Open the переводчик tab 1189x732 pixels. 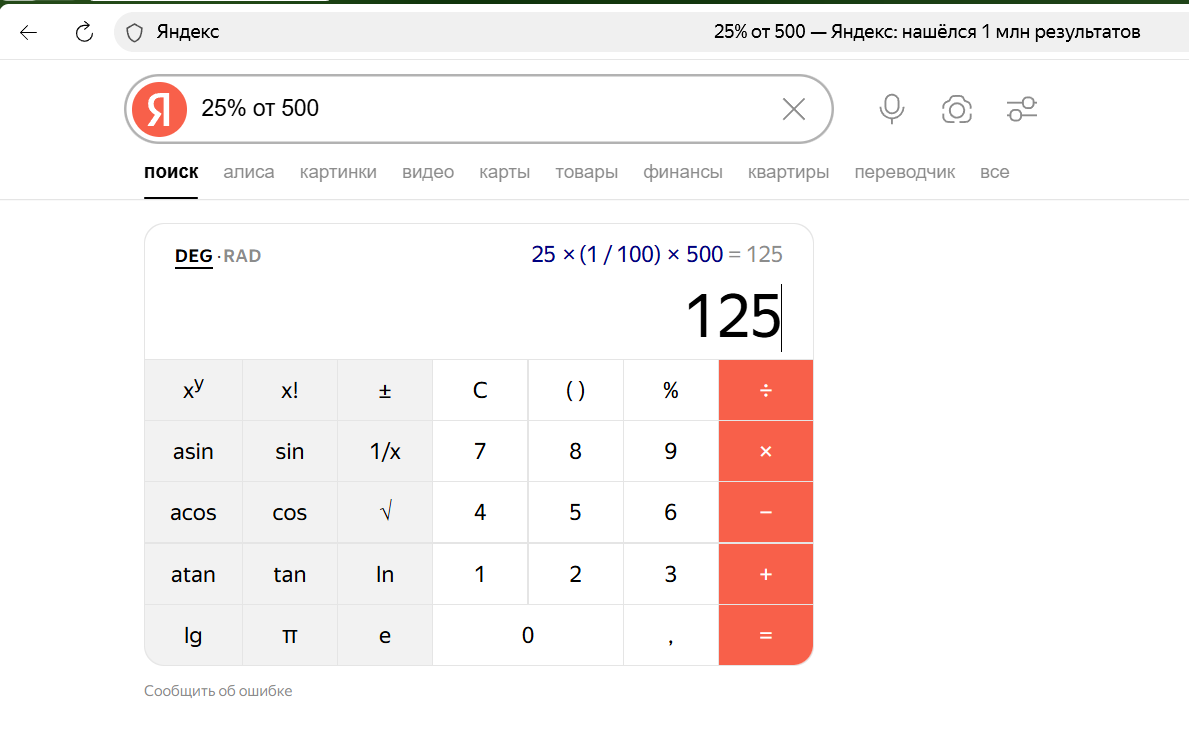904,172
